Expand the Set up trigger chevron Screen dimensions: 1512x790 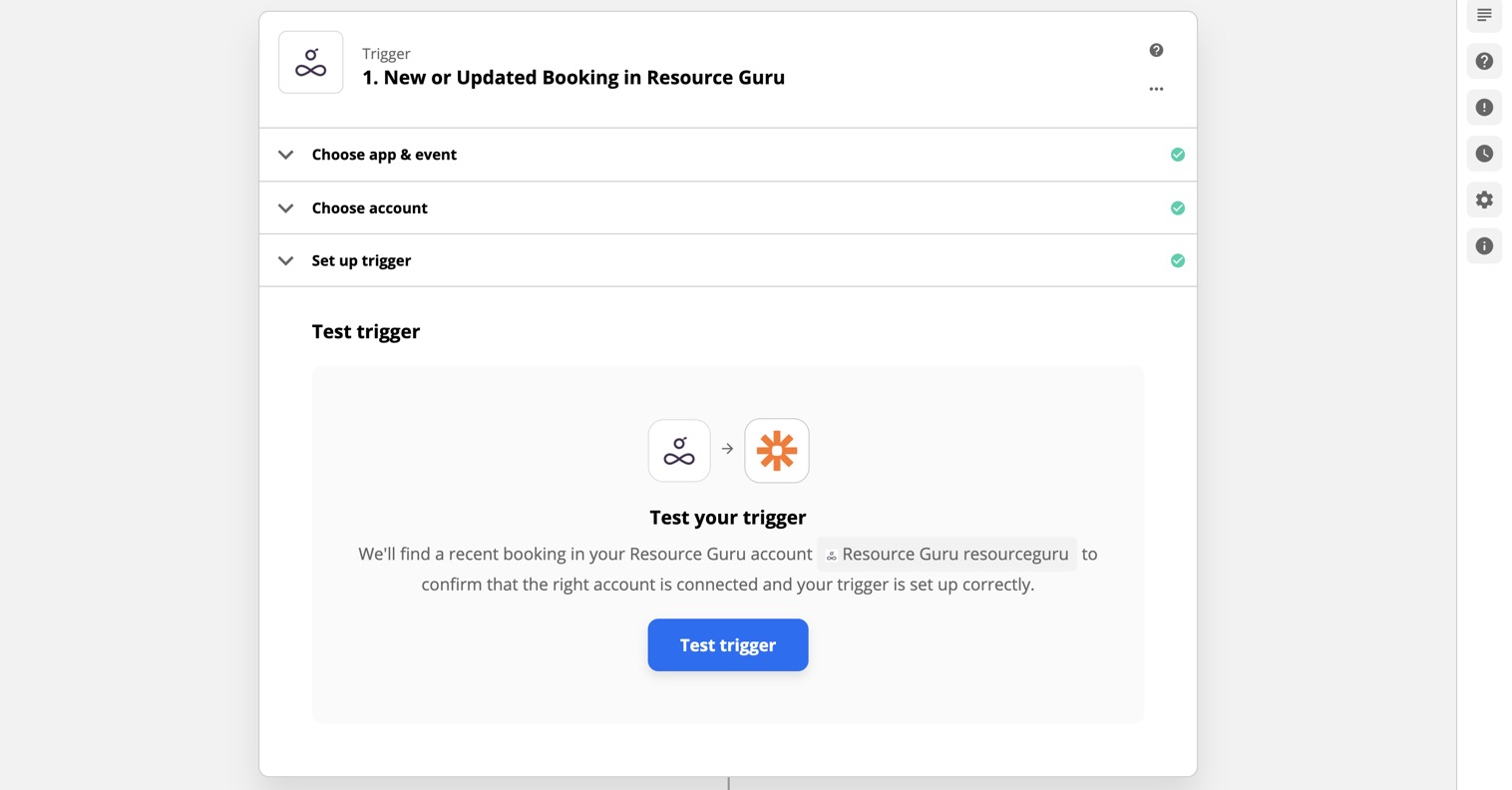[286, 261]
